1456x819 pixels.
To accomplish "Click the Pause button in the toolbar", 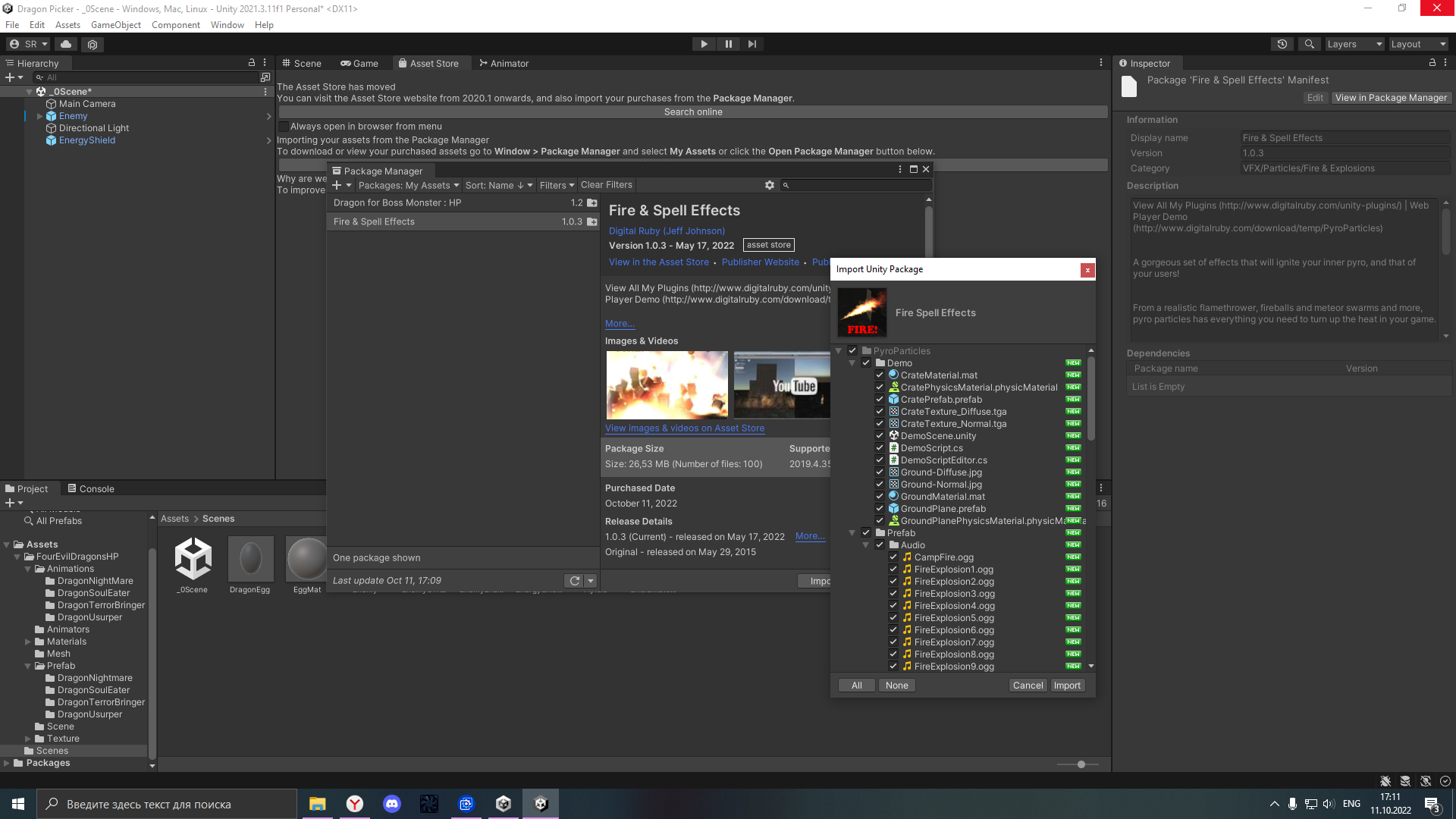I will pos(728,44).
